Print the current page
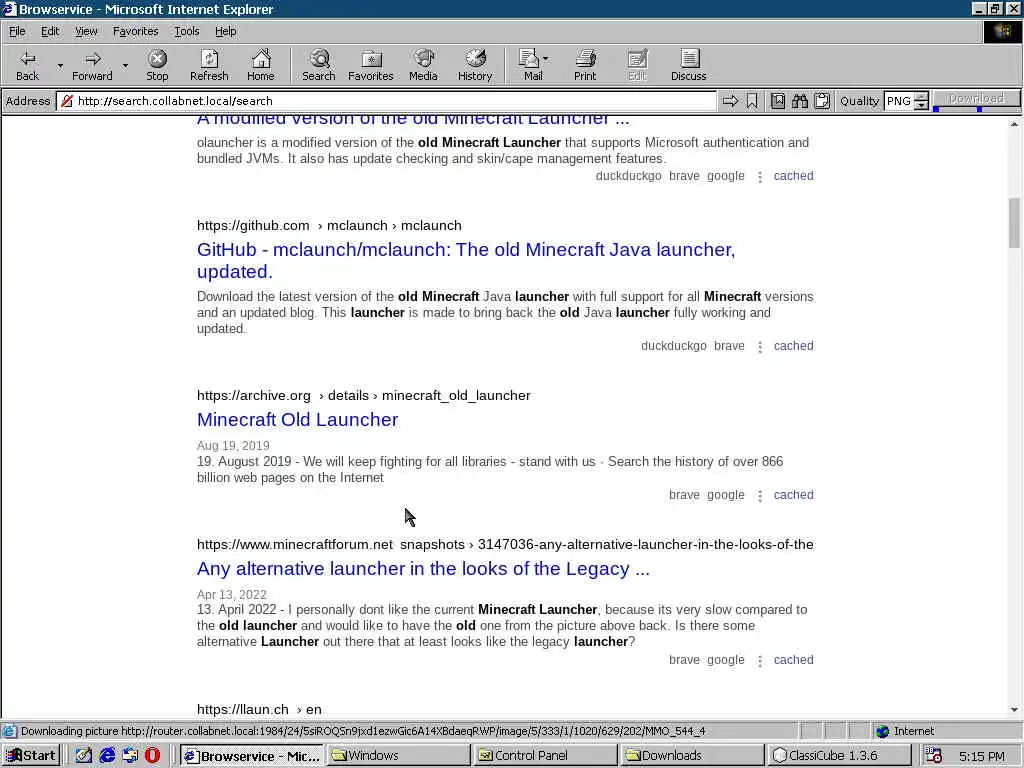Screen dimensions: 1024x768 (x=585, y=65)
